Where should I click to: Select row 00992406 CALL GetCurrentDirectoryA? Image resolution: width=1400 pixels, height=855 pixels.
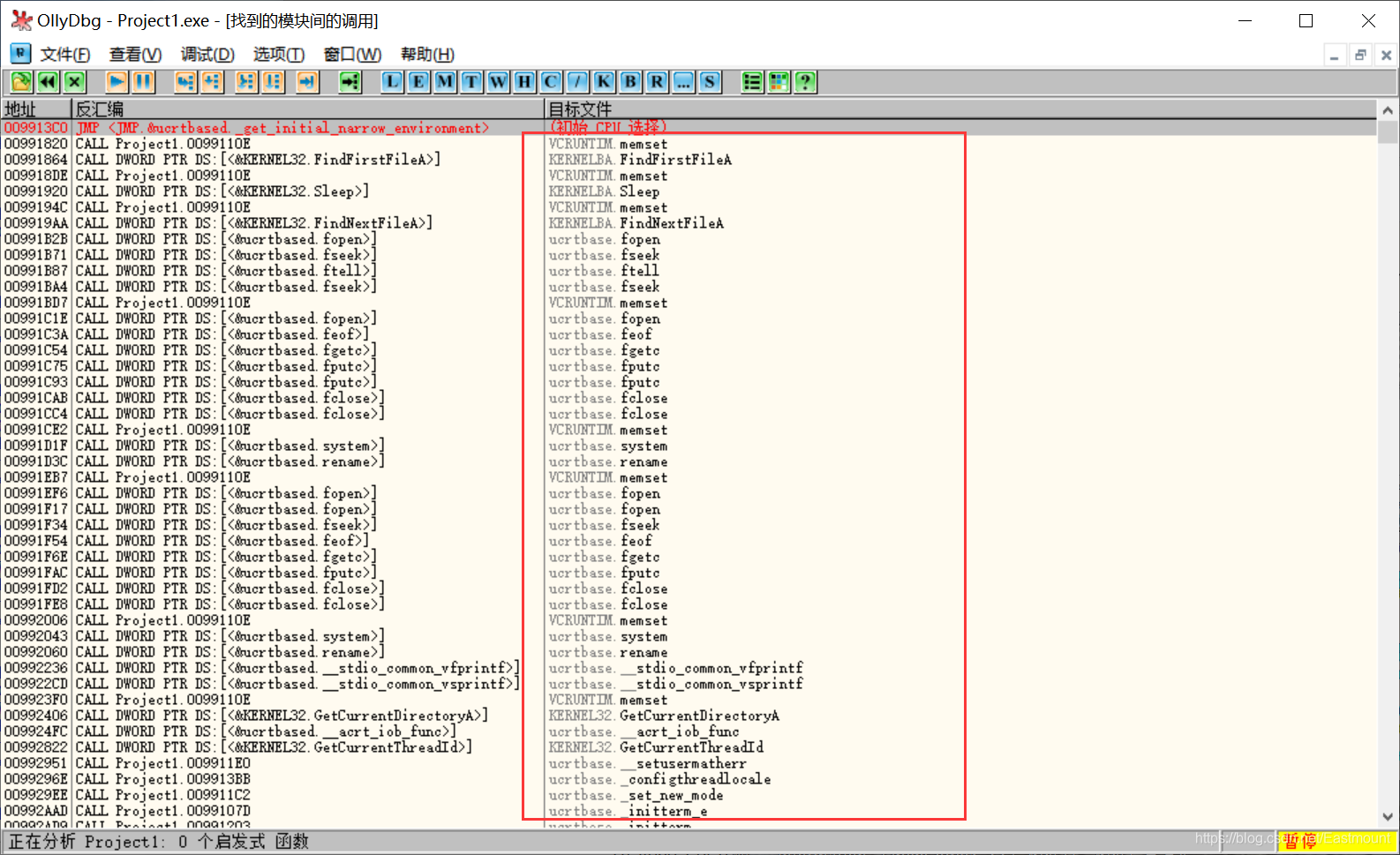(689, 716)
